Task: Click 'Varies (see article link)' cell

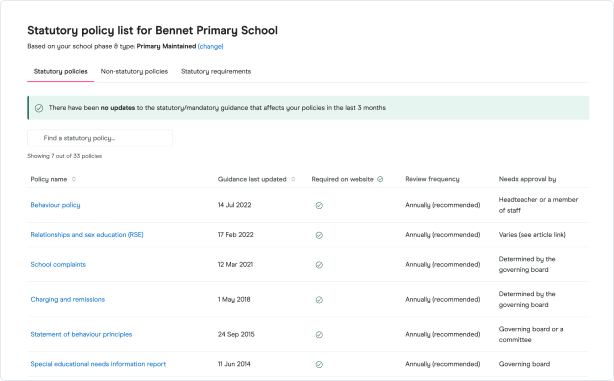Action: click(x=532, y=235)
